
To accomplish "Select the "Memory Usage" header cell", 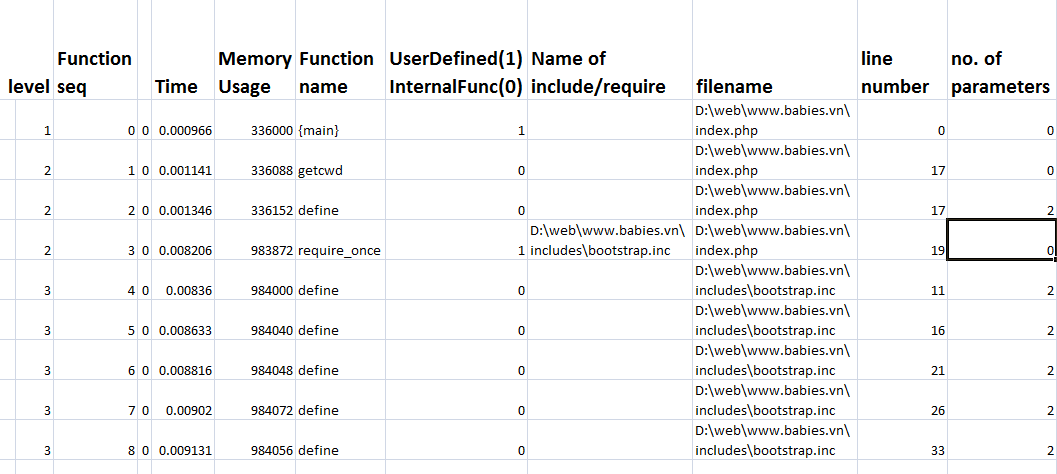I will (254, 72).
